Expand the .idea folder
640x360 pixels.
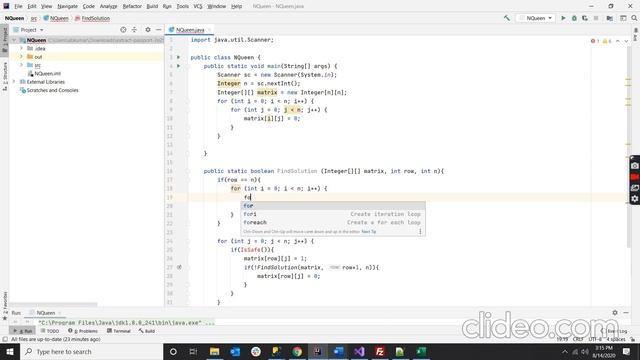[x=22, y=48]
